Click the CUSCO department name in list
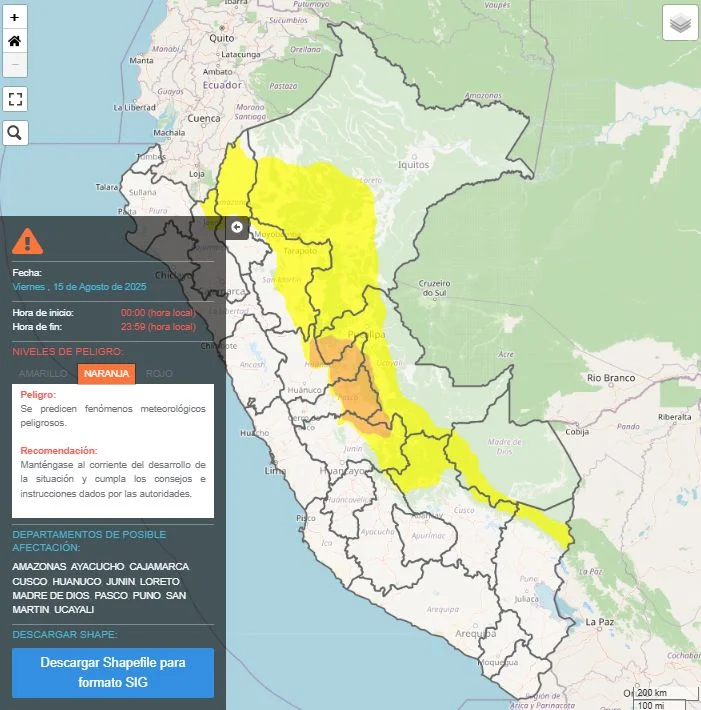Screen dimensions: 701x710 click(x=30, y=581)
